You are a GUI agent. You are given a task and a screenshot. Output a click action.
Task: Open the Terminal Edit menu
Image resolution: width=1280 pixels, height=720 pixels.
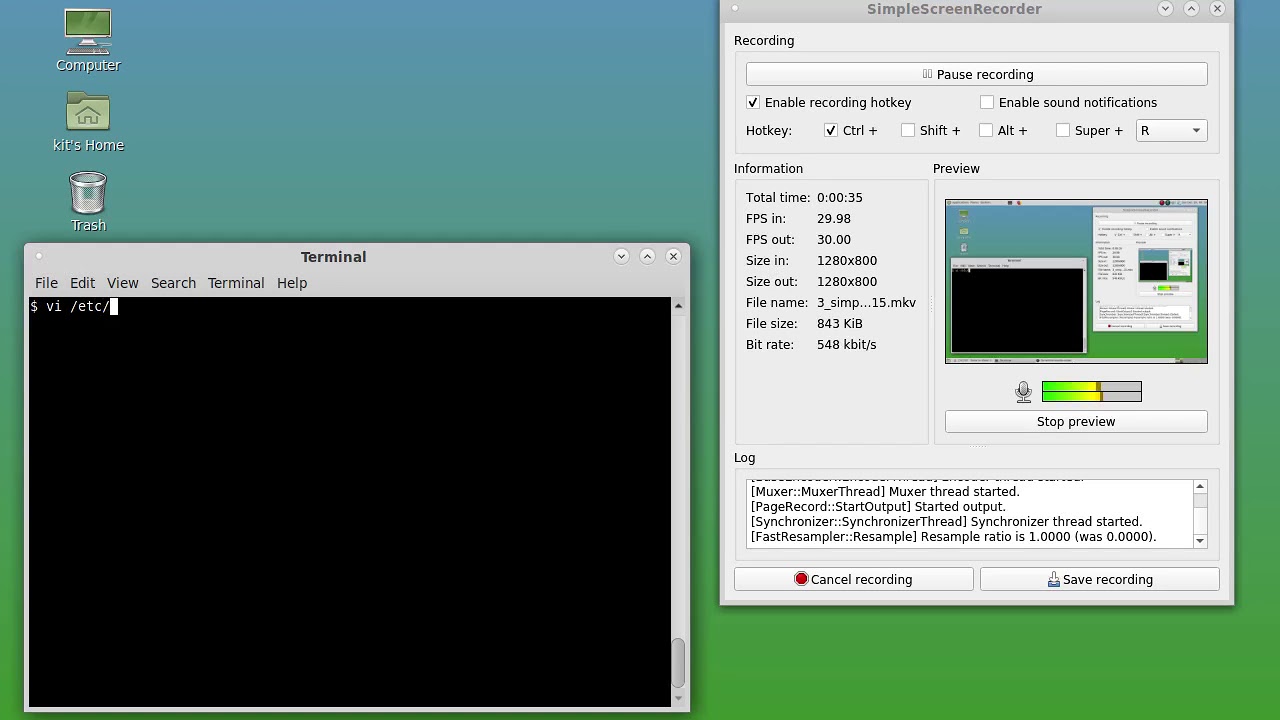pos(82,283)
